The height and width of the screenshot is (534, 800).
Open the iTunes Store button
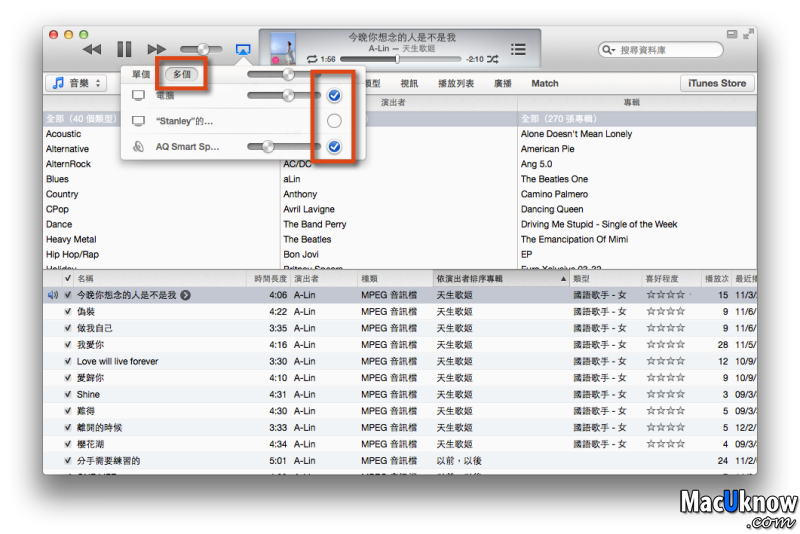(717, 84)
